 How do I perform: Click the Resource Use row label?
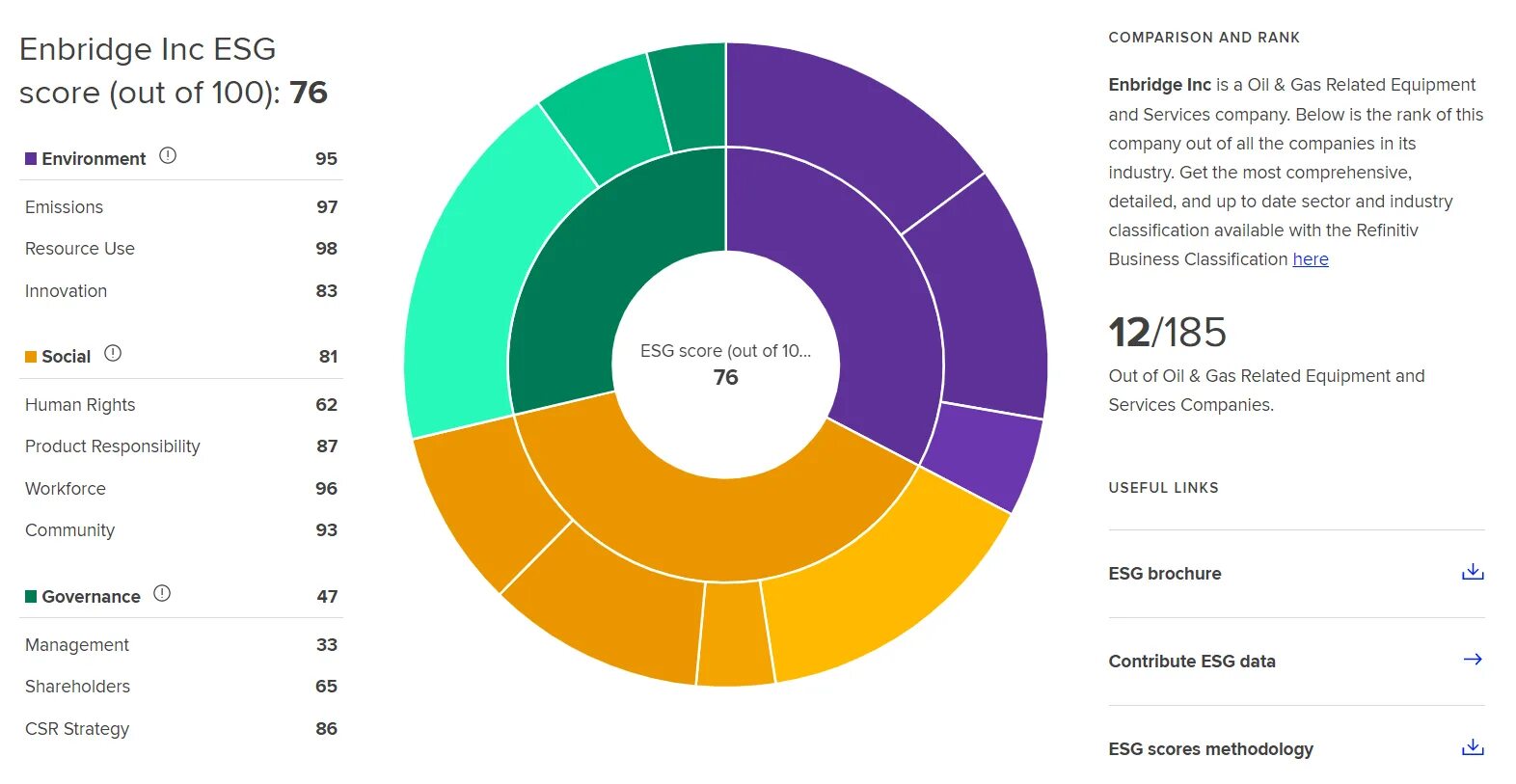(80, 248)
